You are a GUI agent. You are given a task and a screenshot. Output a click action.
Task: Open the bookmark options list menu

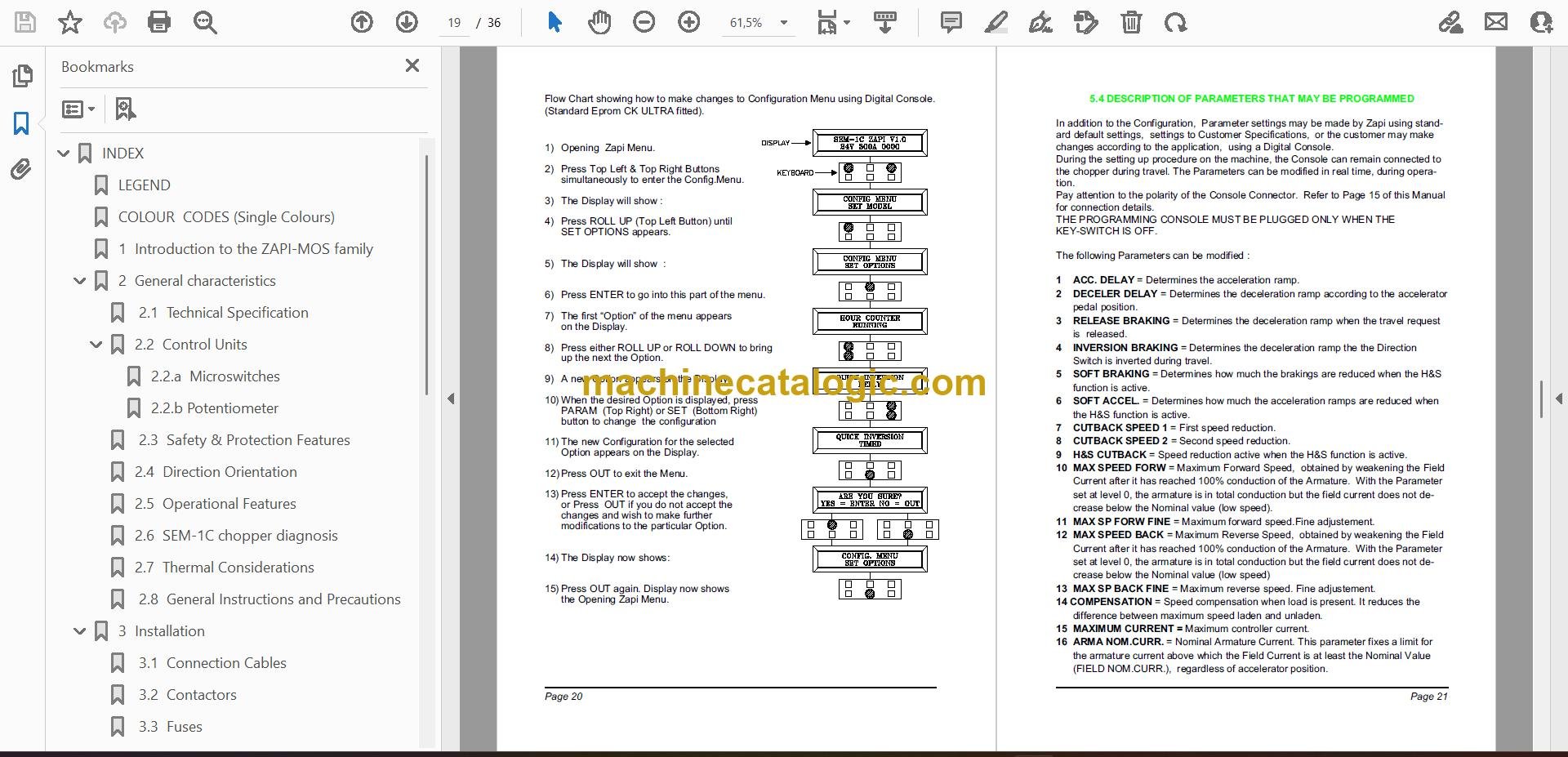(x=78, y=109)
